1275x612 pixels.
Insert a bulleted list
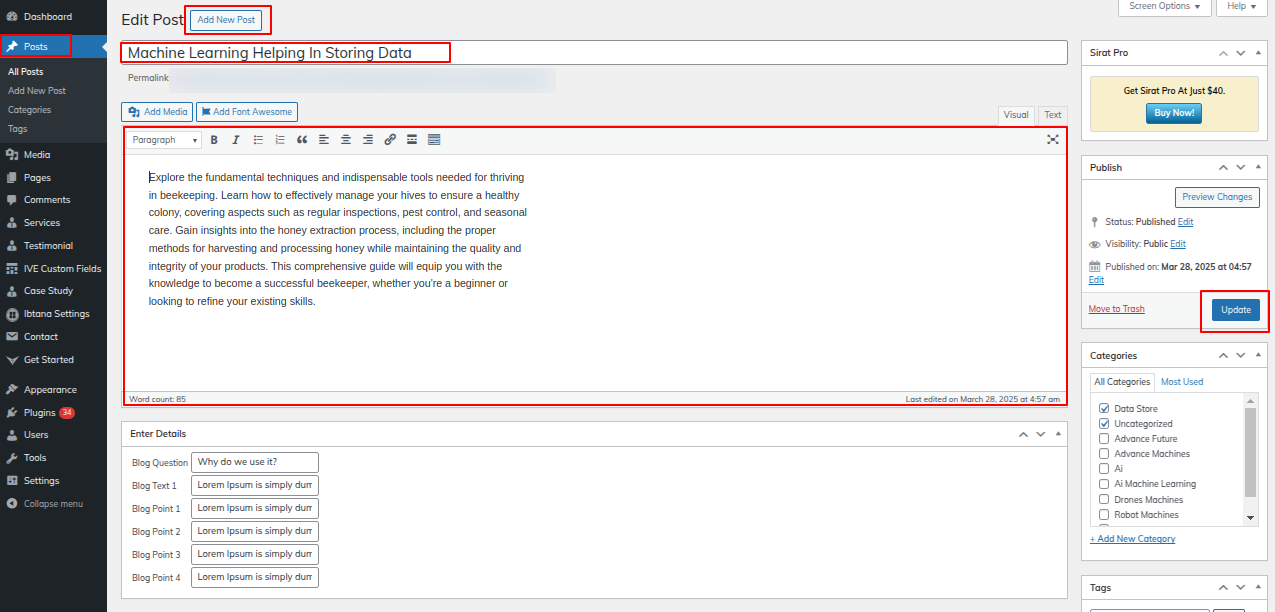tap(258, 140)
